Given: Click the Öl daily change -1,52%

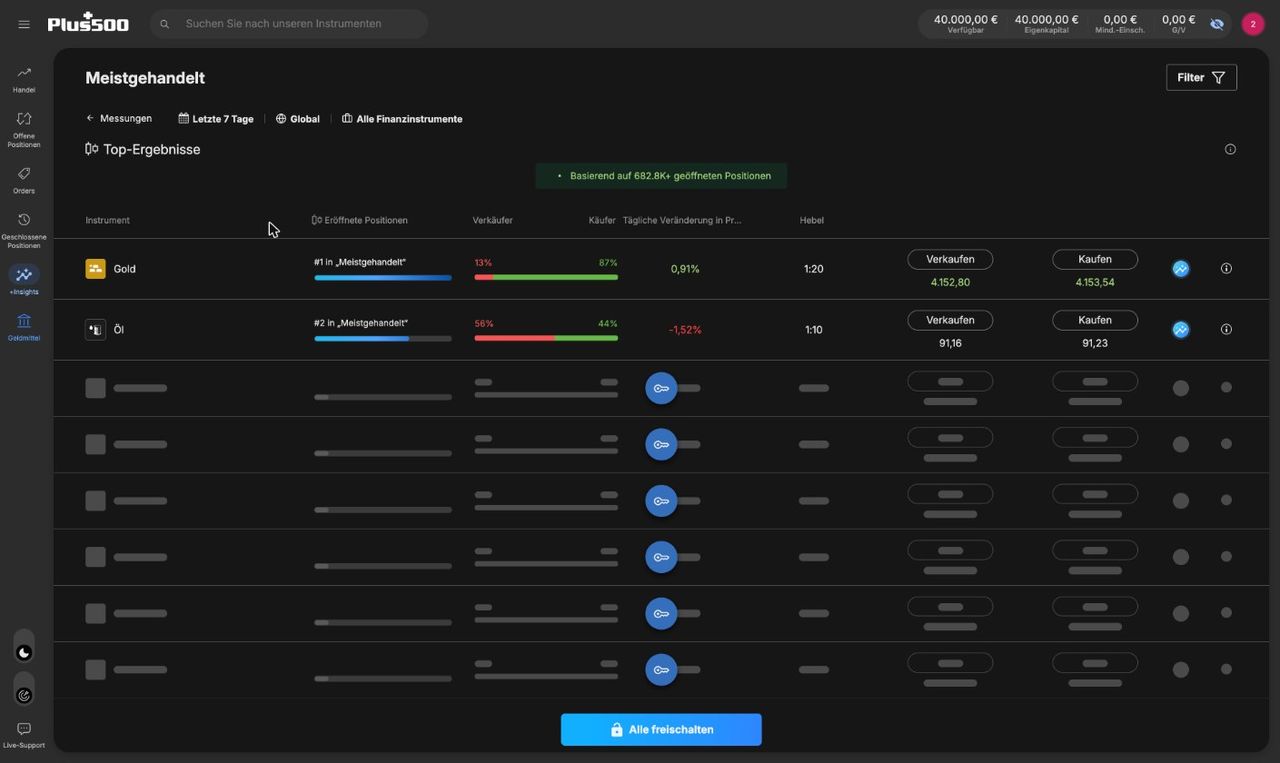Looking at the screenshot, I should click(685, 330).
